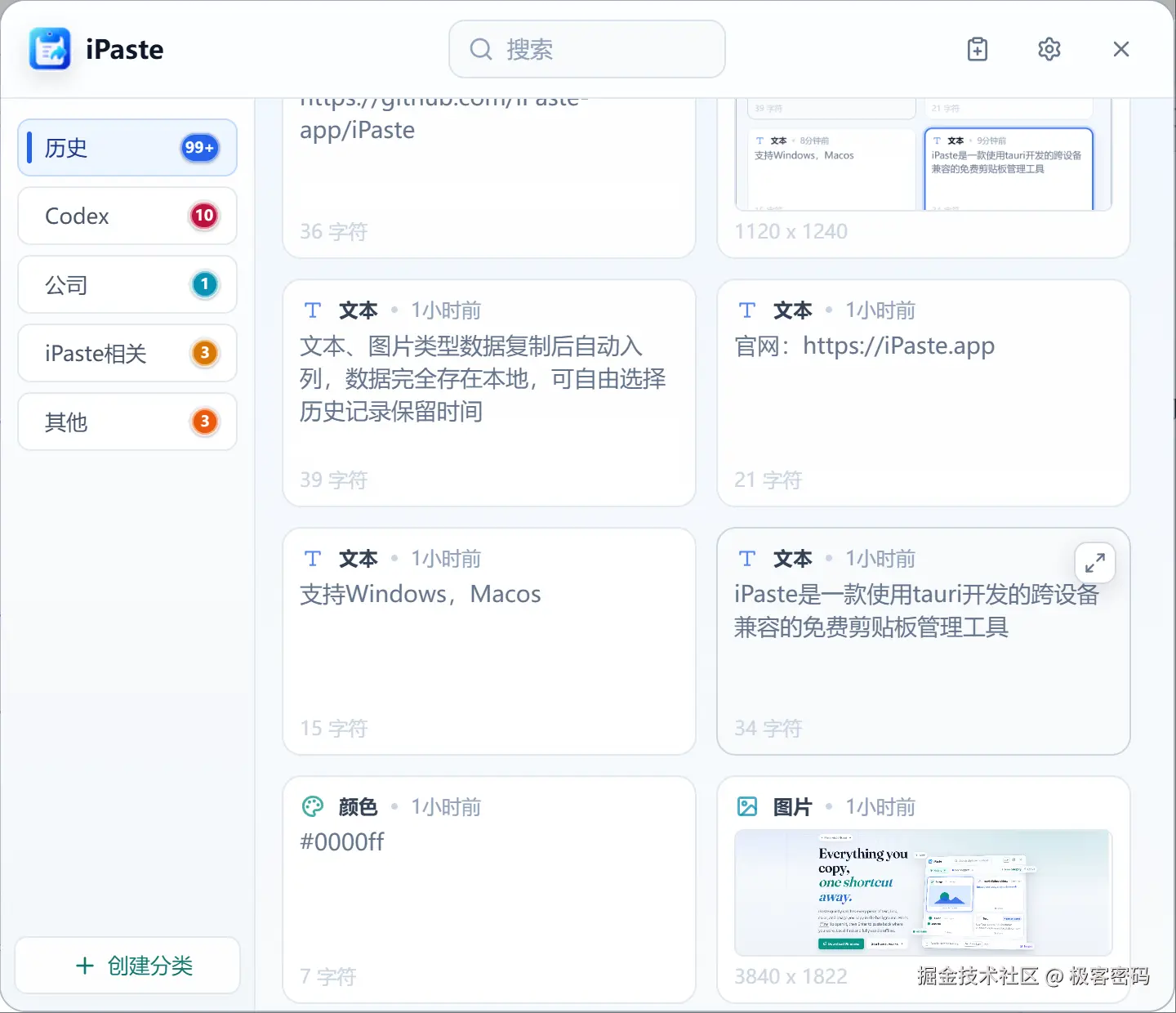Select the 官网：https://iPaste.app clipboard card
Image resolution: width=1176 pixels, height=1013 pixels.
point(924,393)
